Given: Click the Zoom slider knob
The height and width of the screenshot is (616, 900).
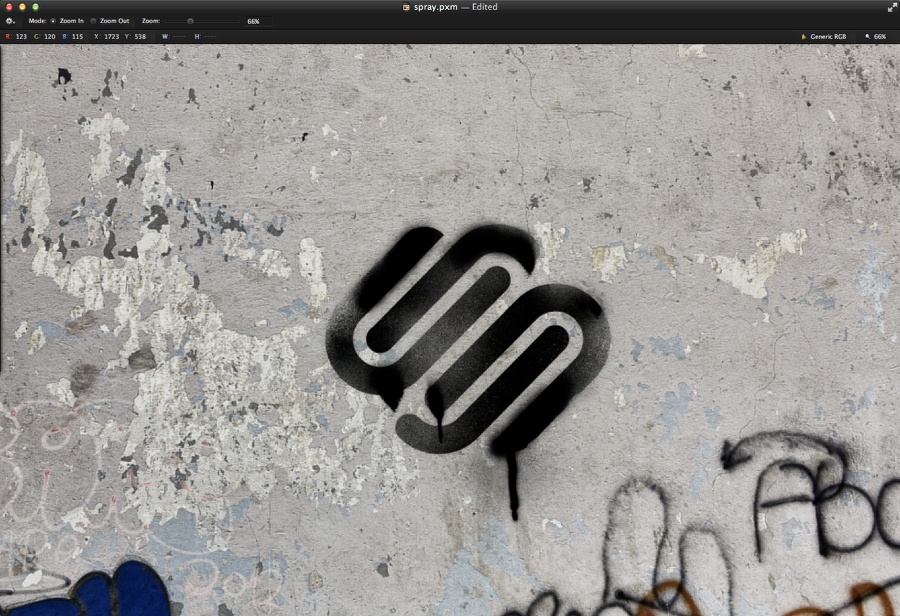Looking at the screenshot, I should coord(190,21).
